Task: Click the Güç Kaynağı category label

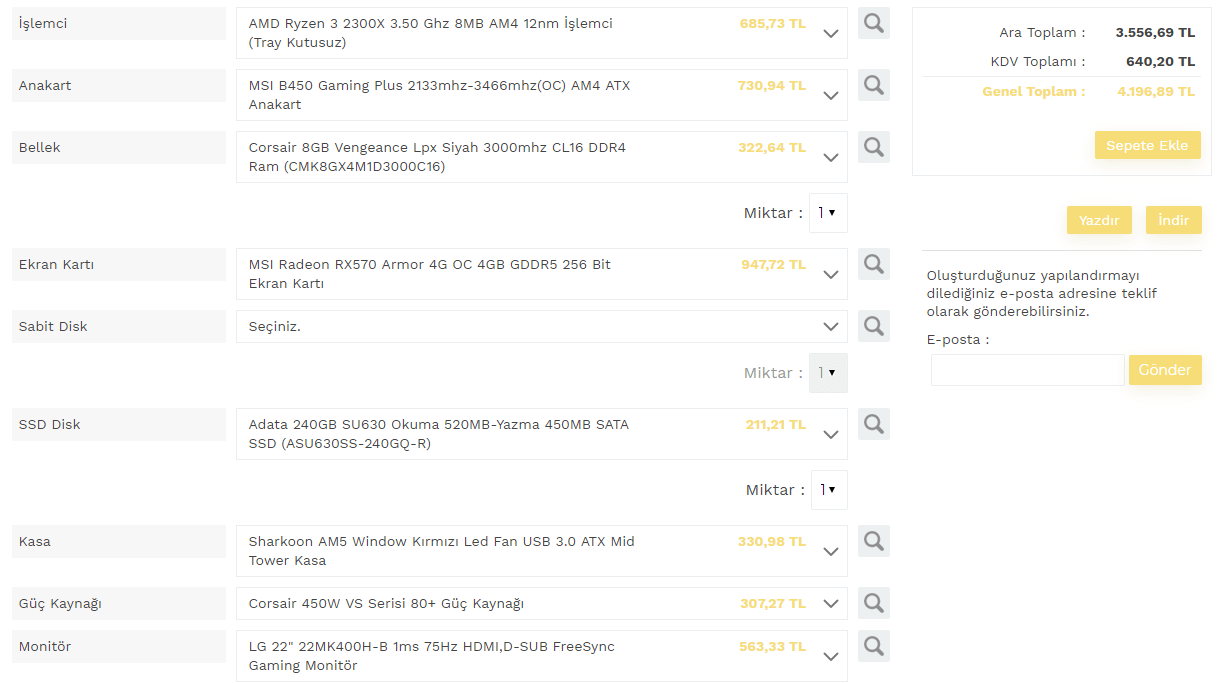Action: [119, 604]
